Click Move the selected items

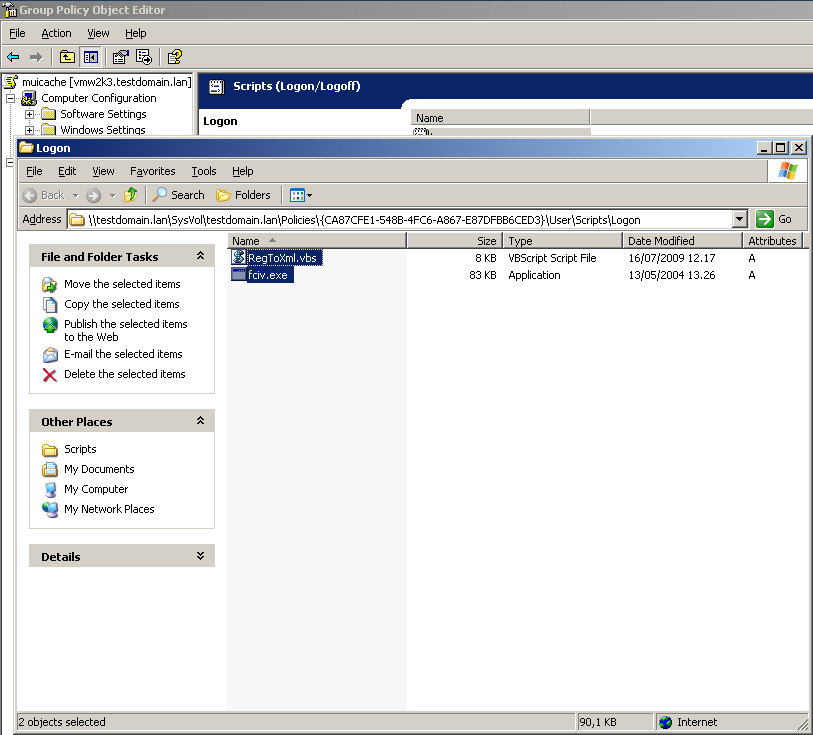[x=122, y=284]
